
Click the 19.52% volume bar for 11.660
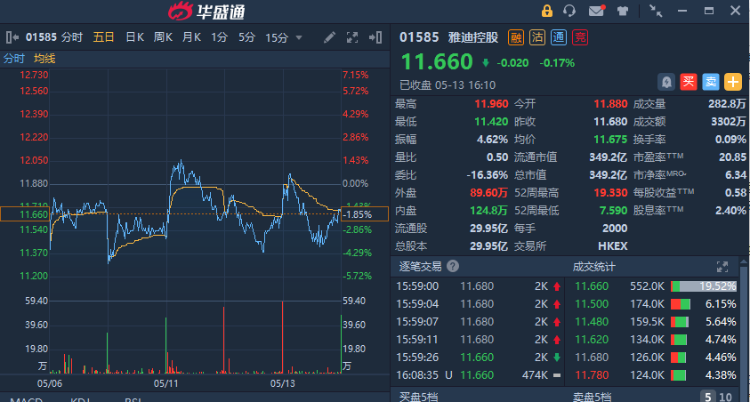pos(704,286)
